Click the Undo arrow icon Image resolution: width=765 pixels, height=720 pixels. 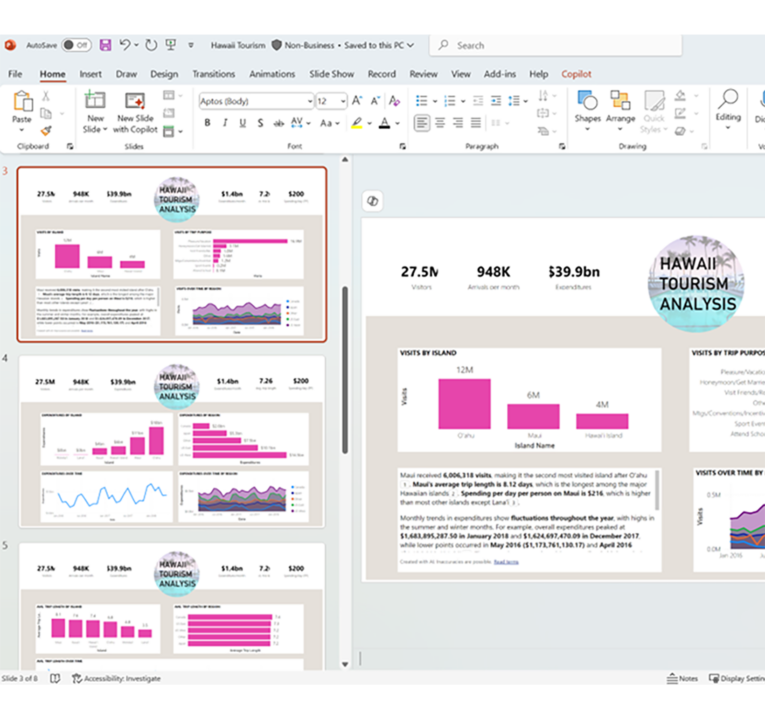[x=125, y=45]
